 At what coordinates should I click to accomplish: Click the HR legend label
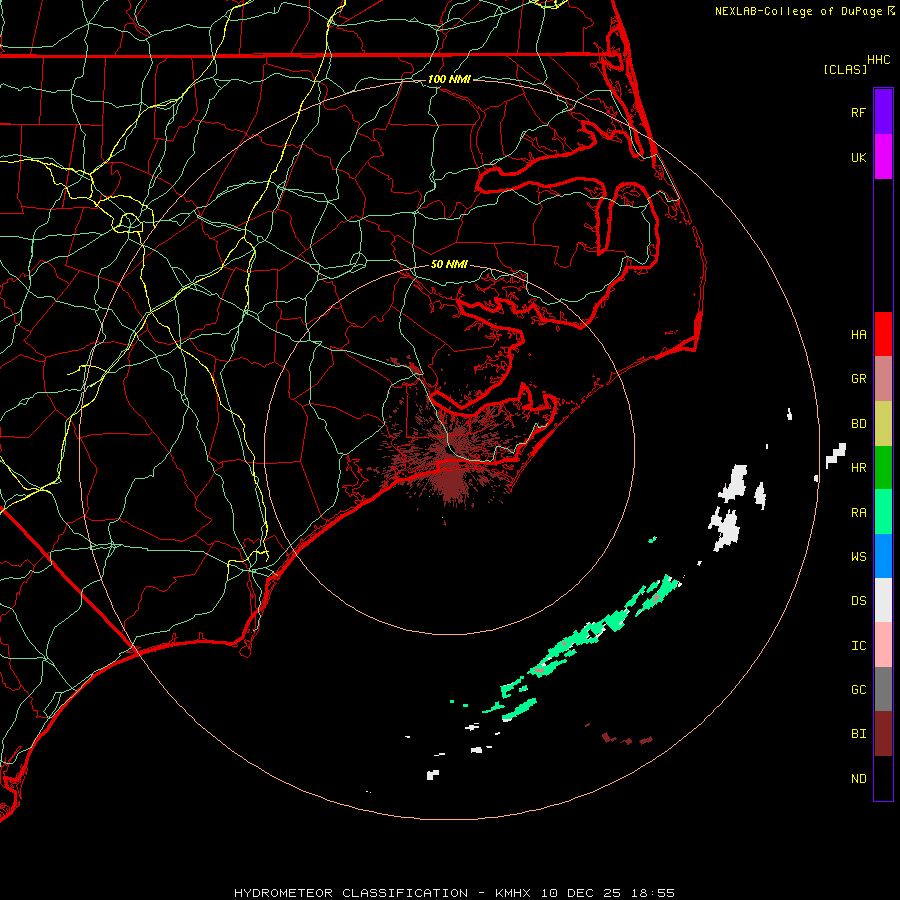point(859,468)
